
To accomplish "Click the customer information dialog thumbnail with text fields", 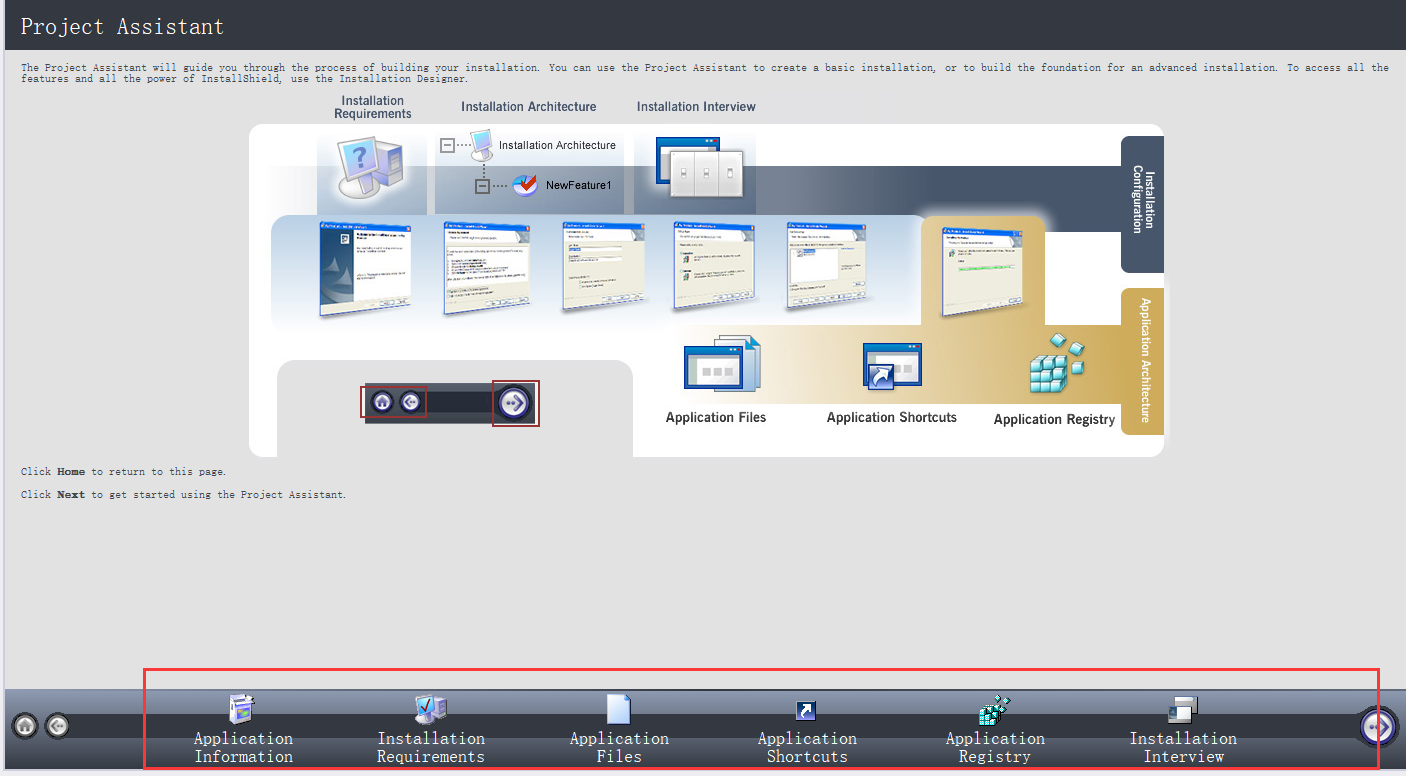I will 603,266.
